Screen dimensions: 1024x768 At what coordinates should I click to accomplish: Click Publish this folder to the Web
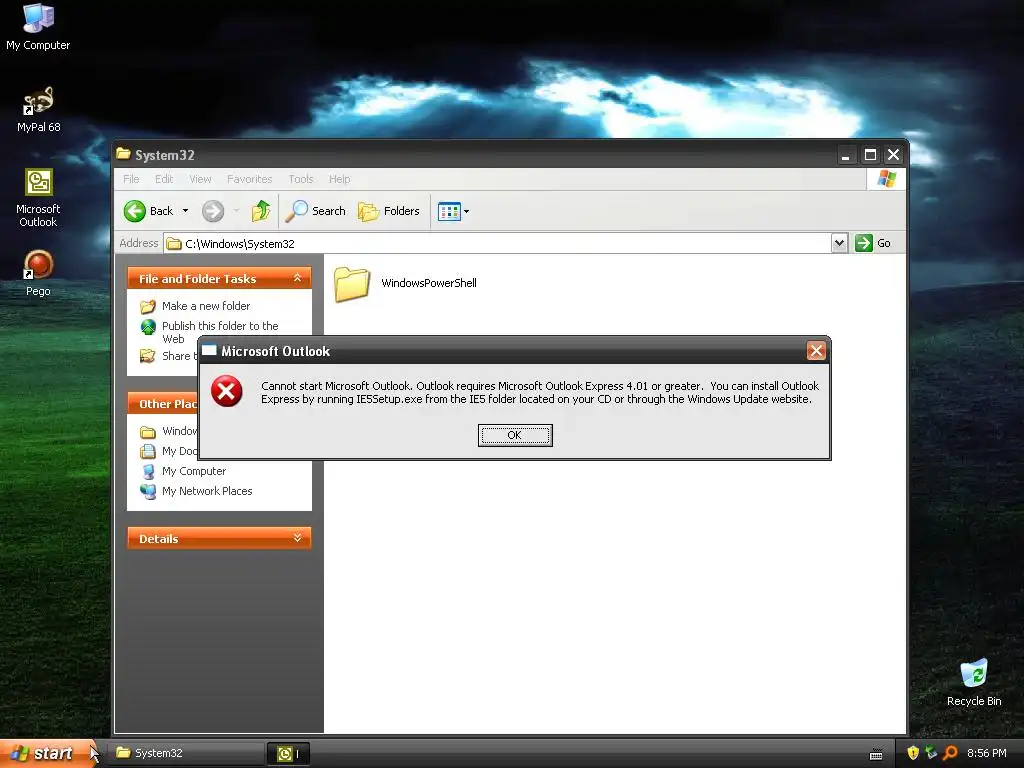pos(220,332)
